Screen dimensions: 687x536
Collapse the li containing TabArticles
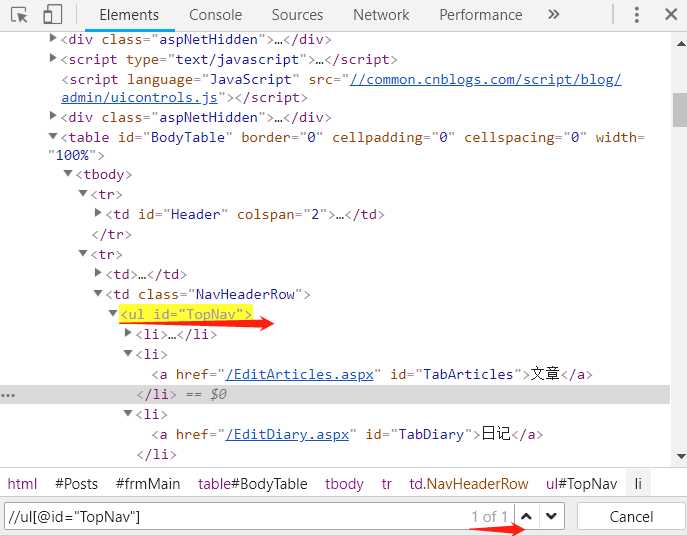pyautogui.click(x=128, y=353)
